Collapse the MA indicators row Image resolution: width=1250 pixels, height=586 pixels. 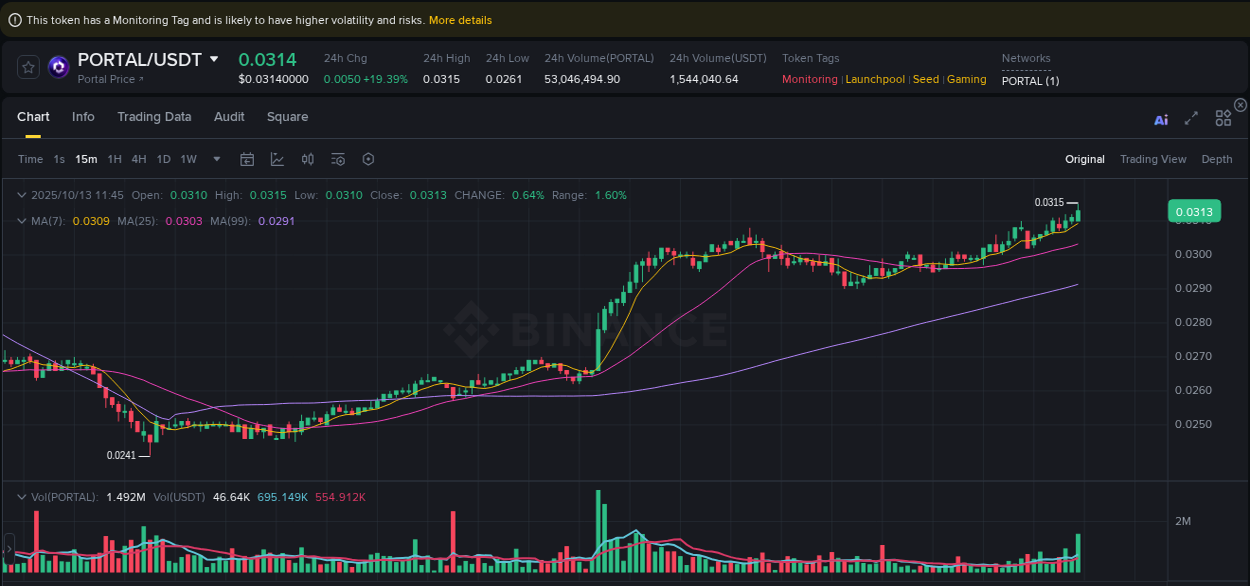(22, 221)
